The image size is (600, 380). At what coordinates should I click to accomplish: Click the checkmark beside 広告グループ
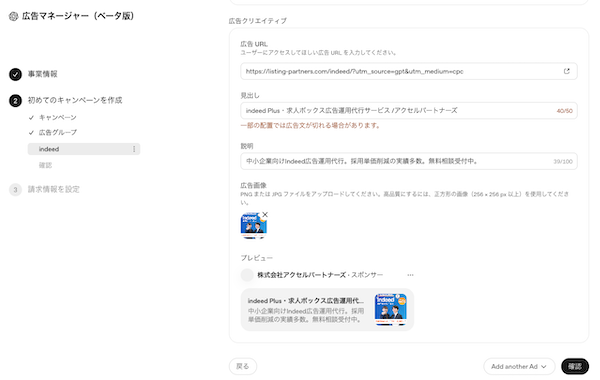pyautogui.click(x=31, y=132)
